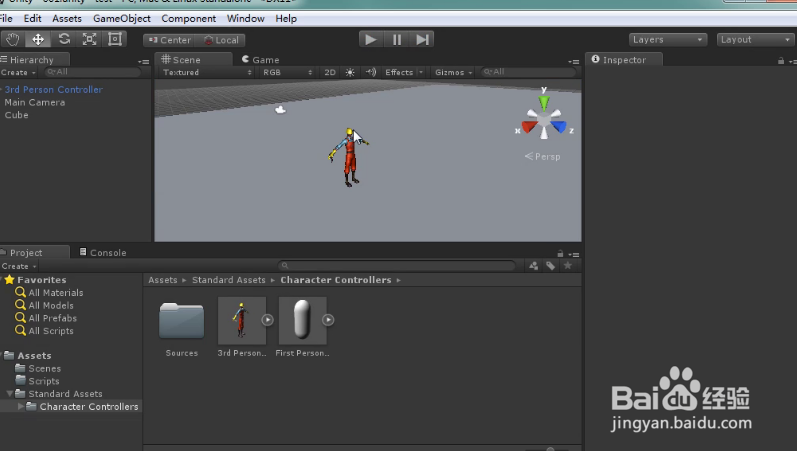Click the Project search field
Viewport: 797px width, 451px height.
(x=396, y=265)
